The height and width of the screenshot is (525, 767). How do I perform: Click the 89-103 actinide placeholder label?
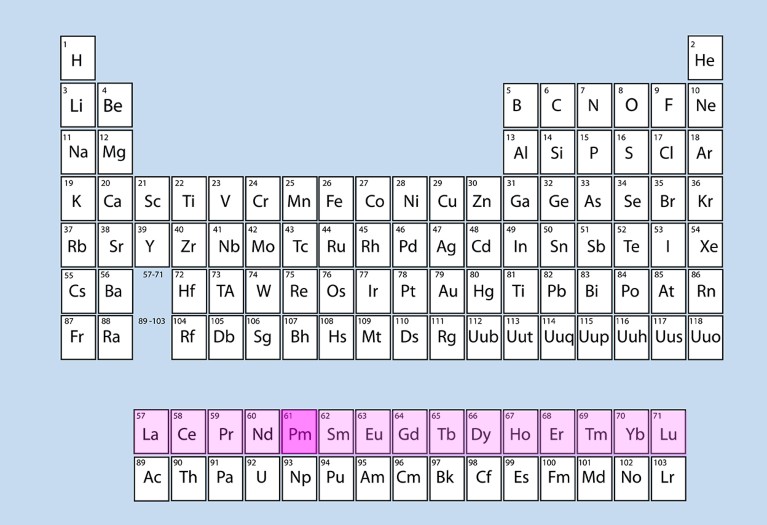pos(151,320)
